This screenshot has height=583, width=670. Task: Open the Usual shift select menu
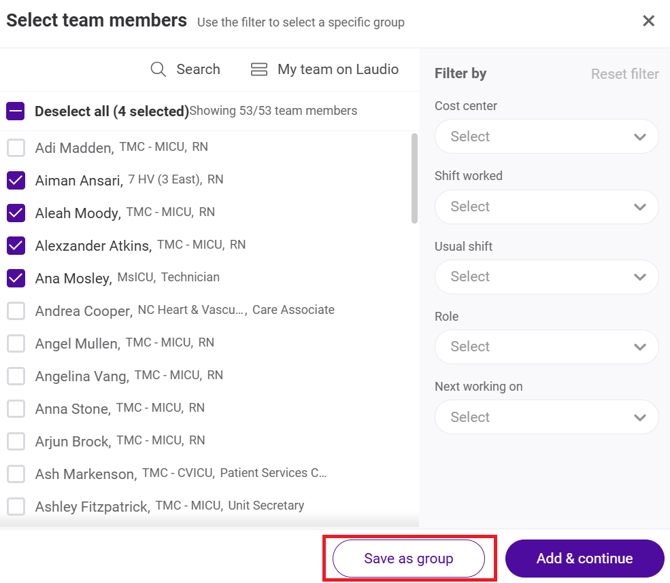pyautogui.click(x=547, y=277)
